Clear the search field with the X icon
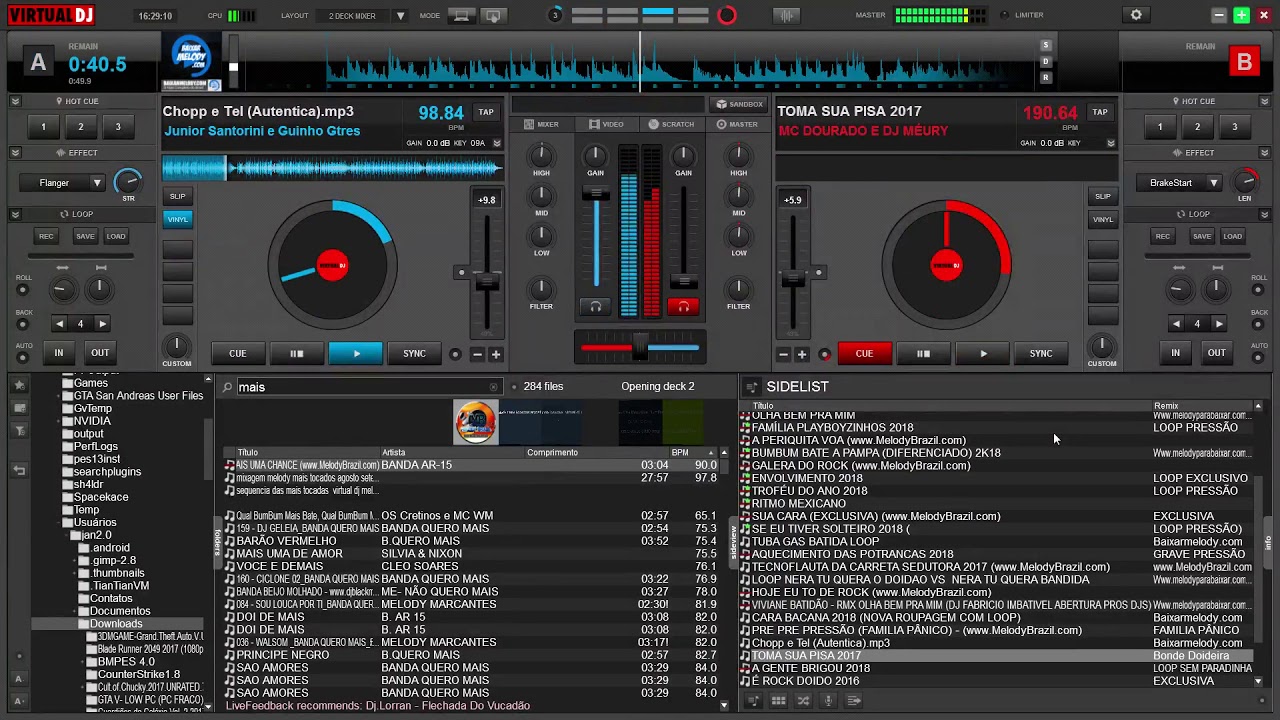The width and height of the screenshot is (1280, 720). (x=493, y=387)
